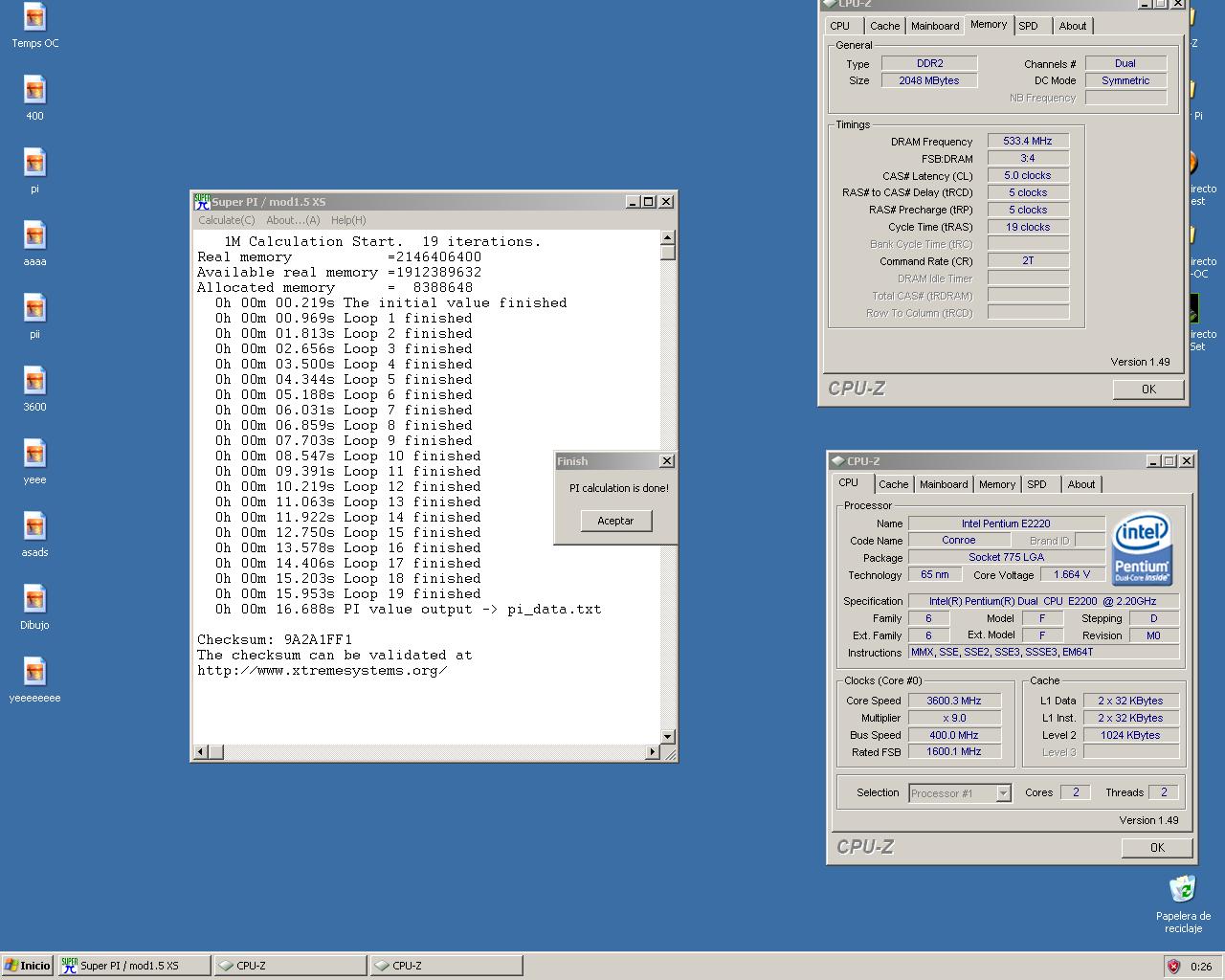Image resolution: width=1225 pixels, height=980 pixels.
Task: Open the Calculate(C) menu in Super PI
Action: click(227, 220)
